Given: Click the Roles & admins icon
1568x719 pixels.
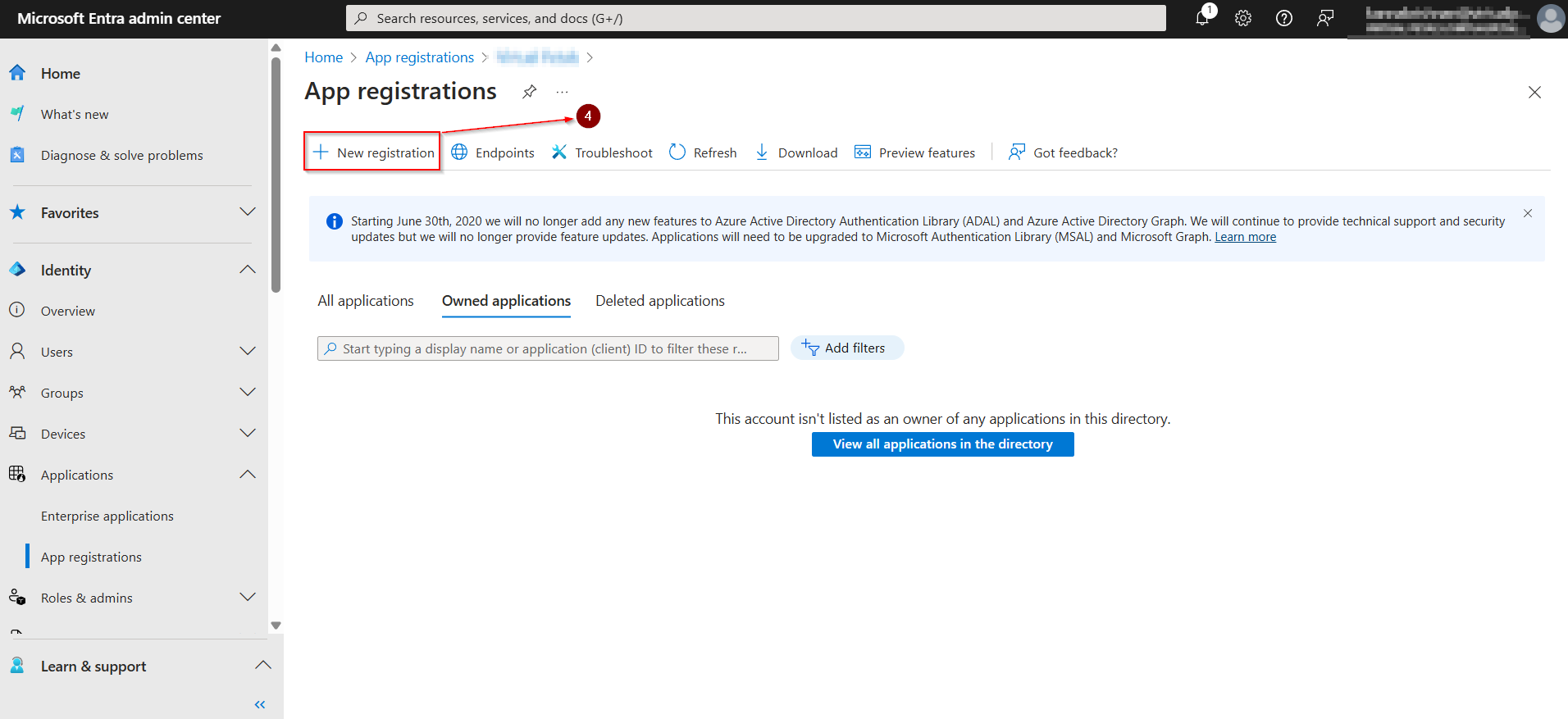Looking at the screenshot, I should [x=16, y=597].
